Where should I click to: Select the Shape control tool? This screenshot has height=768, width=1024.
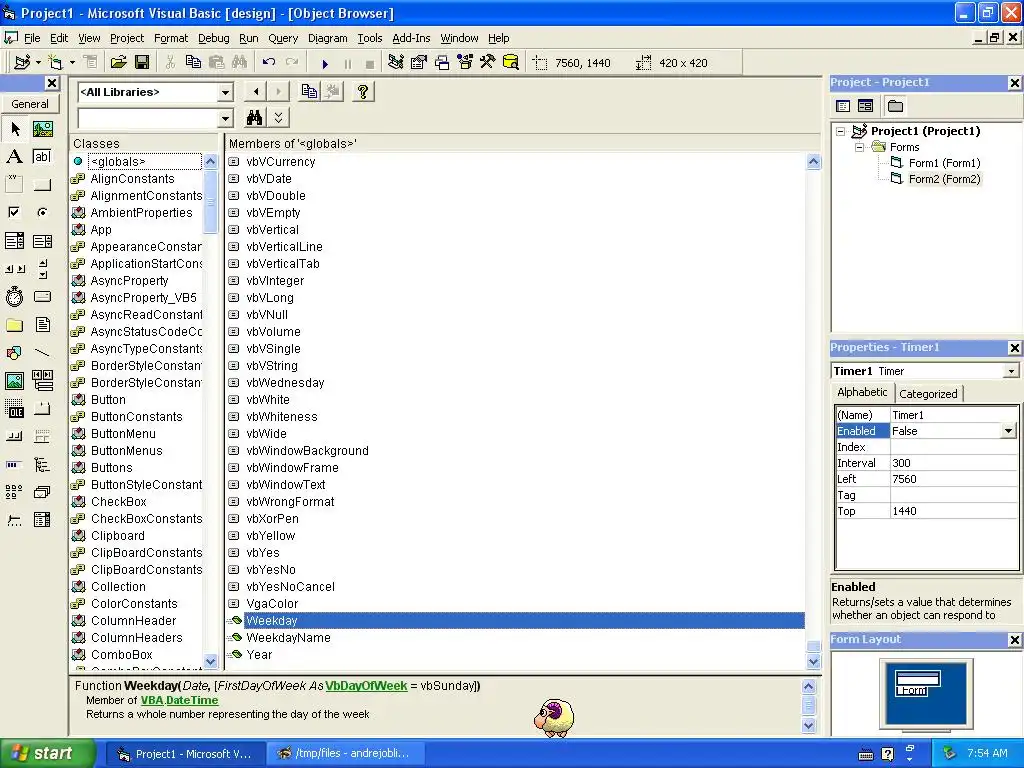click(x=14, y=353)
